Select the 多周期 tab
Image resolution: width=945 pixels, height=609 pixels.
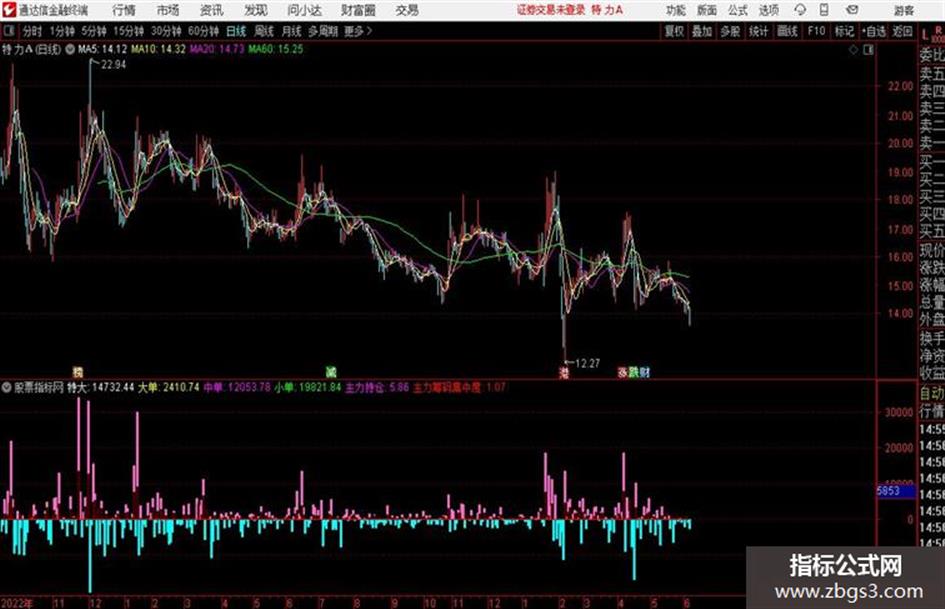pos(323,31)
